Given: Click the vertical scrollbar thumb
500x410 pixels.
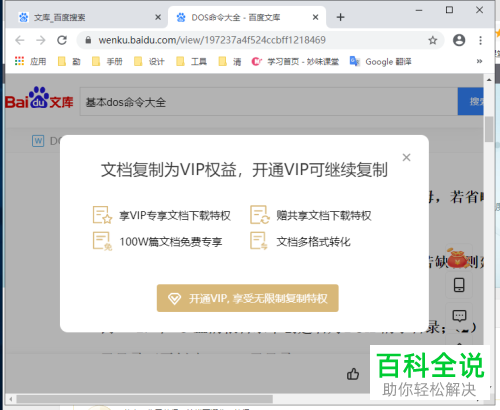Looking at the screenshot, I should (x=489, y=129).
